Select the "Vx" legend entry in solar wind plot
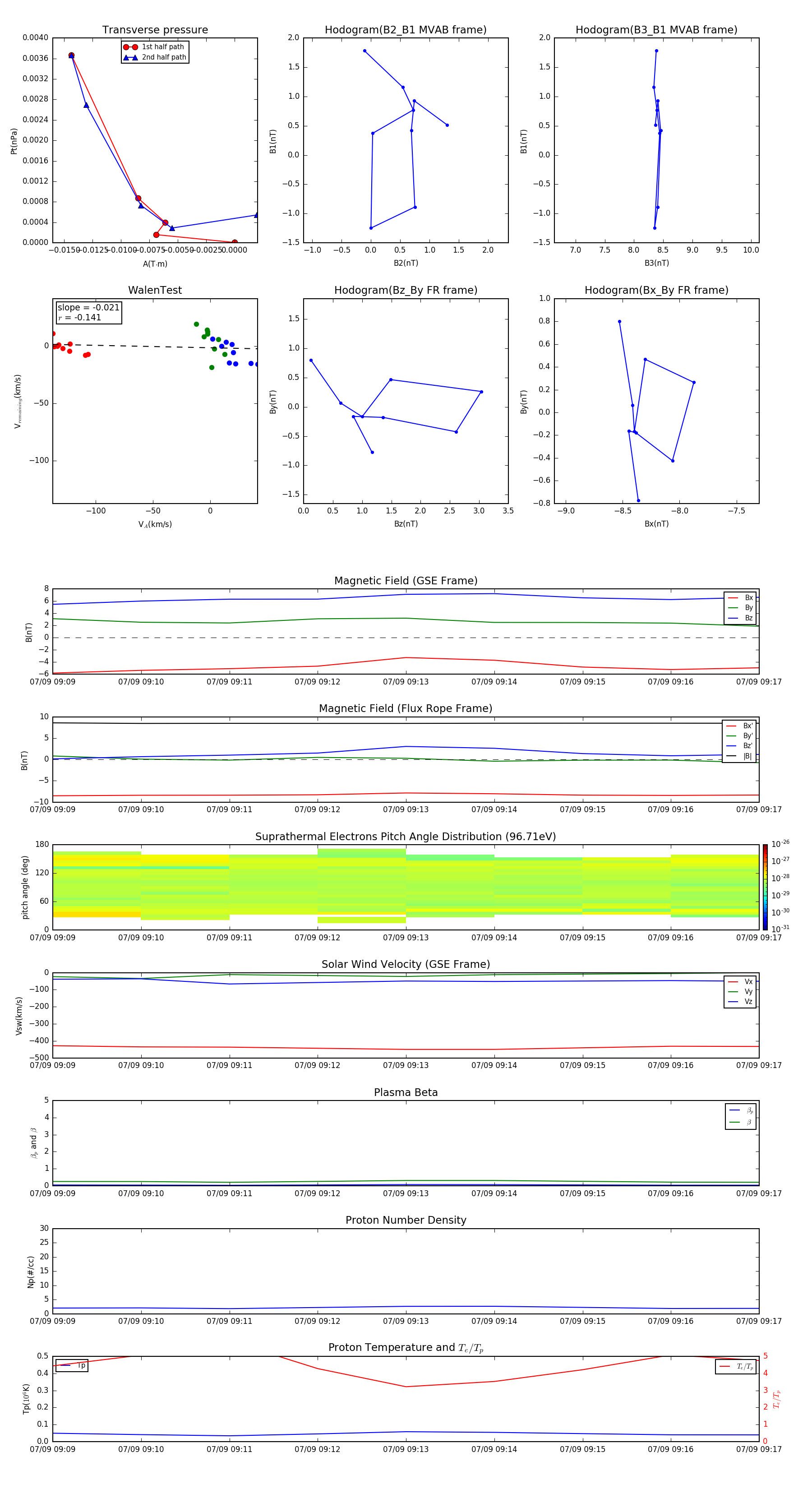812x1489 pixels. pyautogui.click(x=740, y=981)
